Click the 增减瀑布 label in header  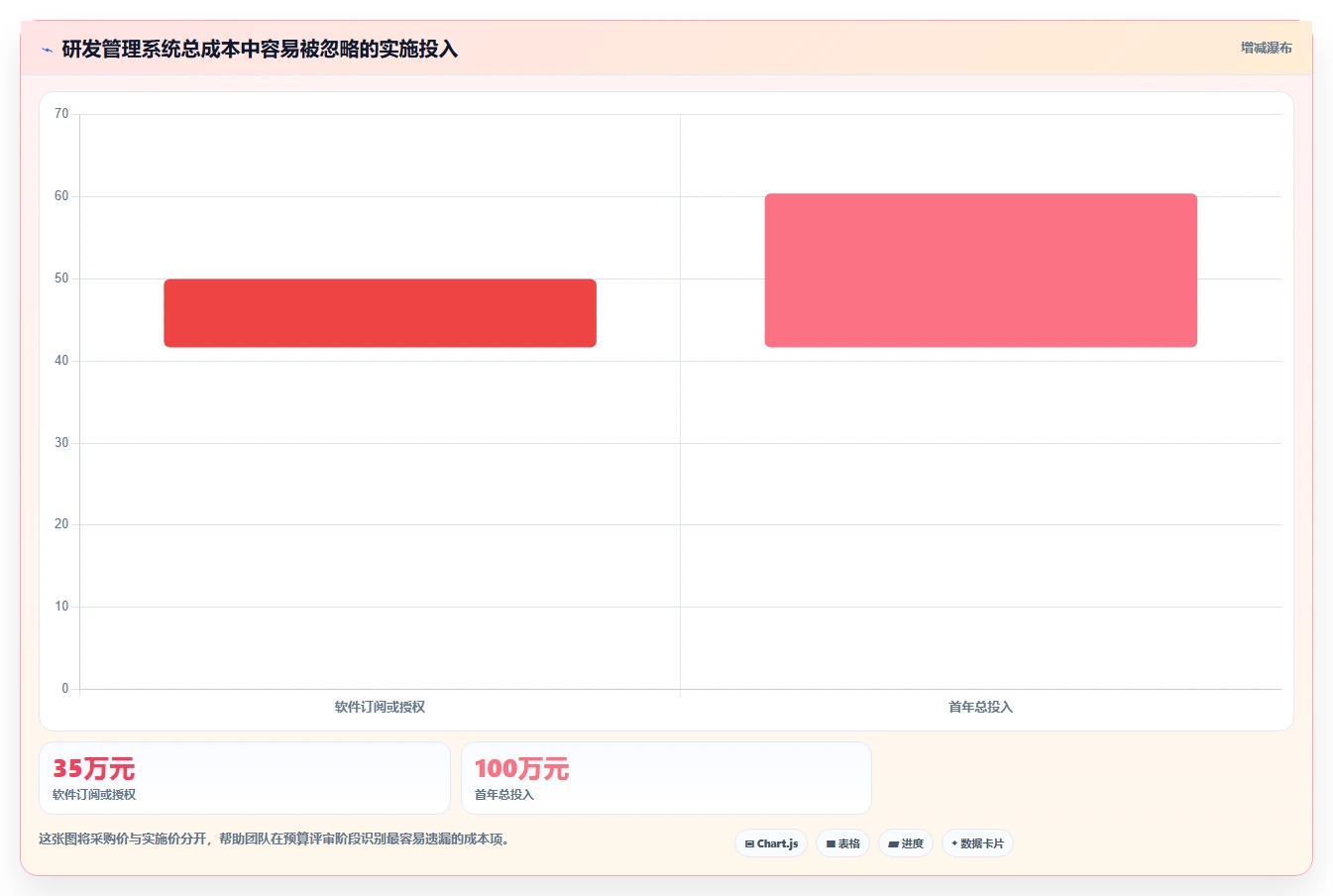click(1266, 48)
